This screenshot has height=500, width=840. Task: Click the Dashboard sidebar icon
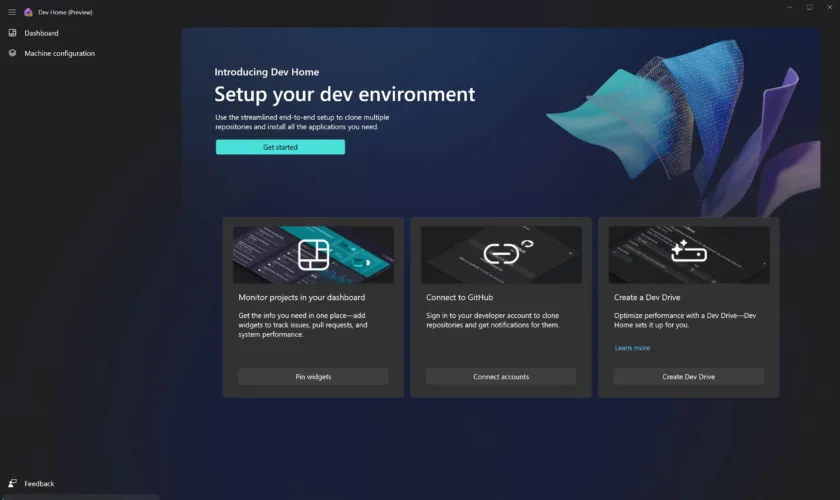pyautogui.click(x=12, y=33)
